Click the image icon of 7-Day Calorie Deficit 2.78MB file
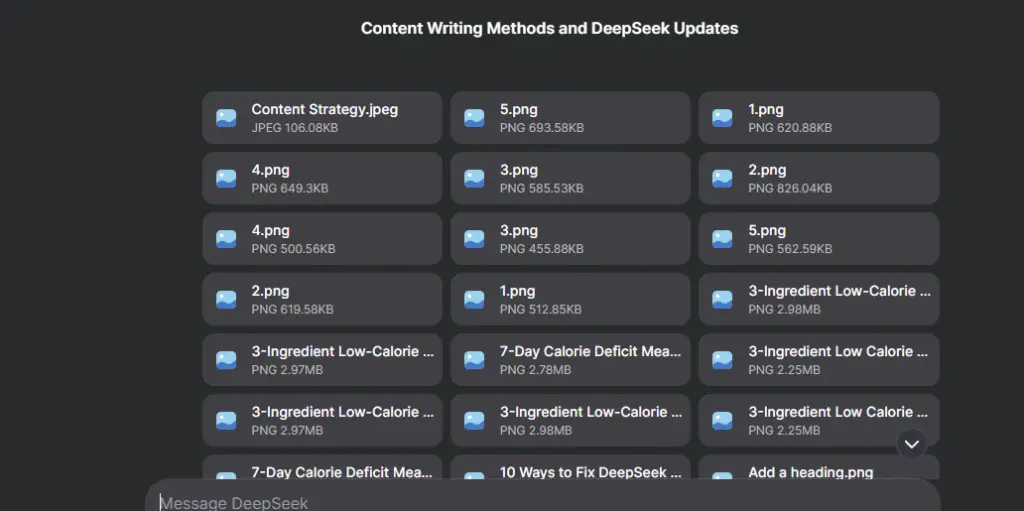 click(x=474, y=360)
